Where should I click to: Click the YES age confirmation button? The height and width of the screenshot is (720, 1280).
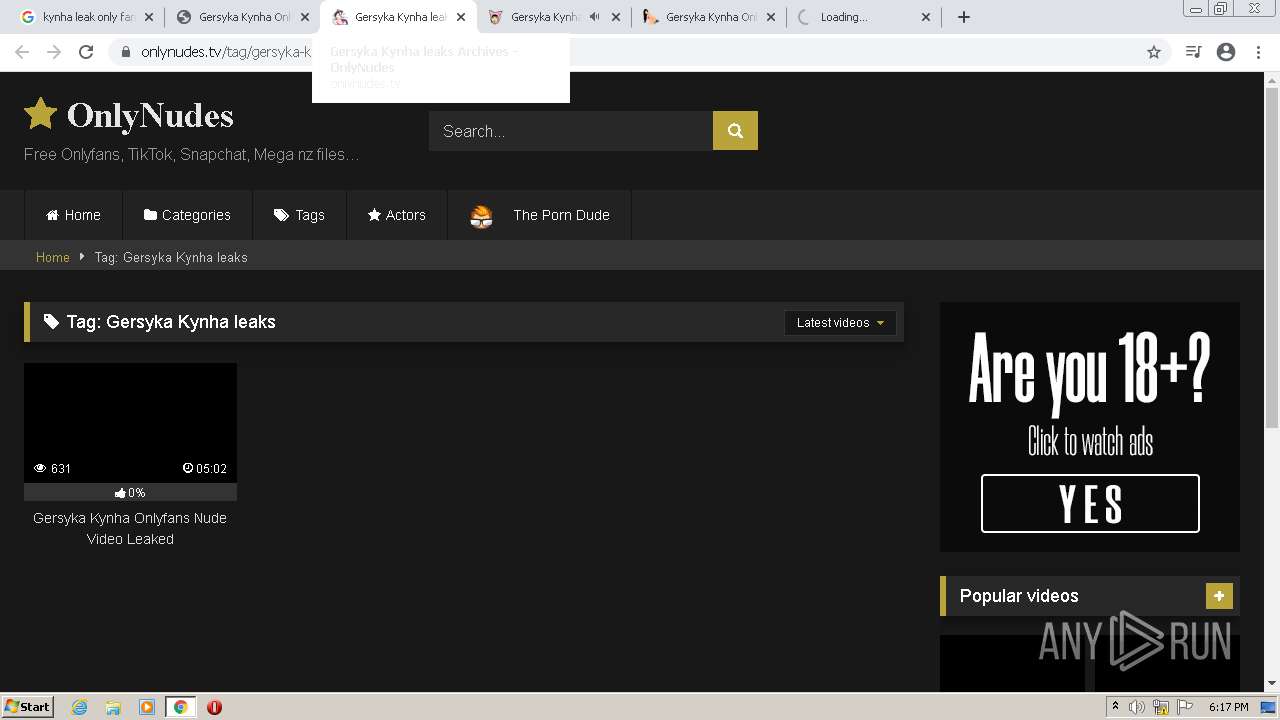click(x=1090, y=503)
